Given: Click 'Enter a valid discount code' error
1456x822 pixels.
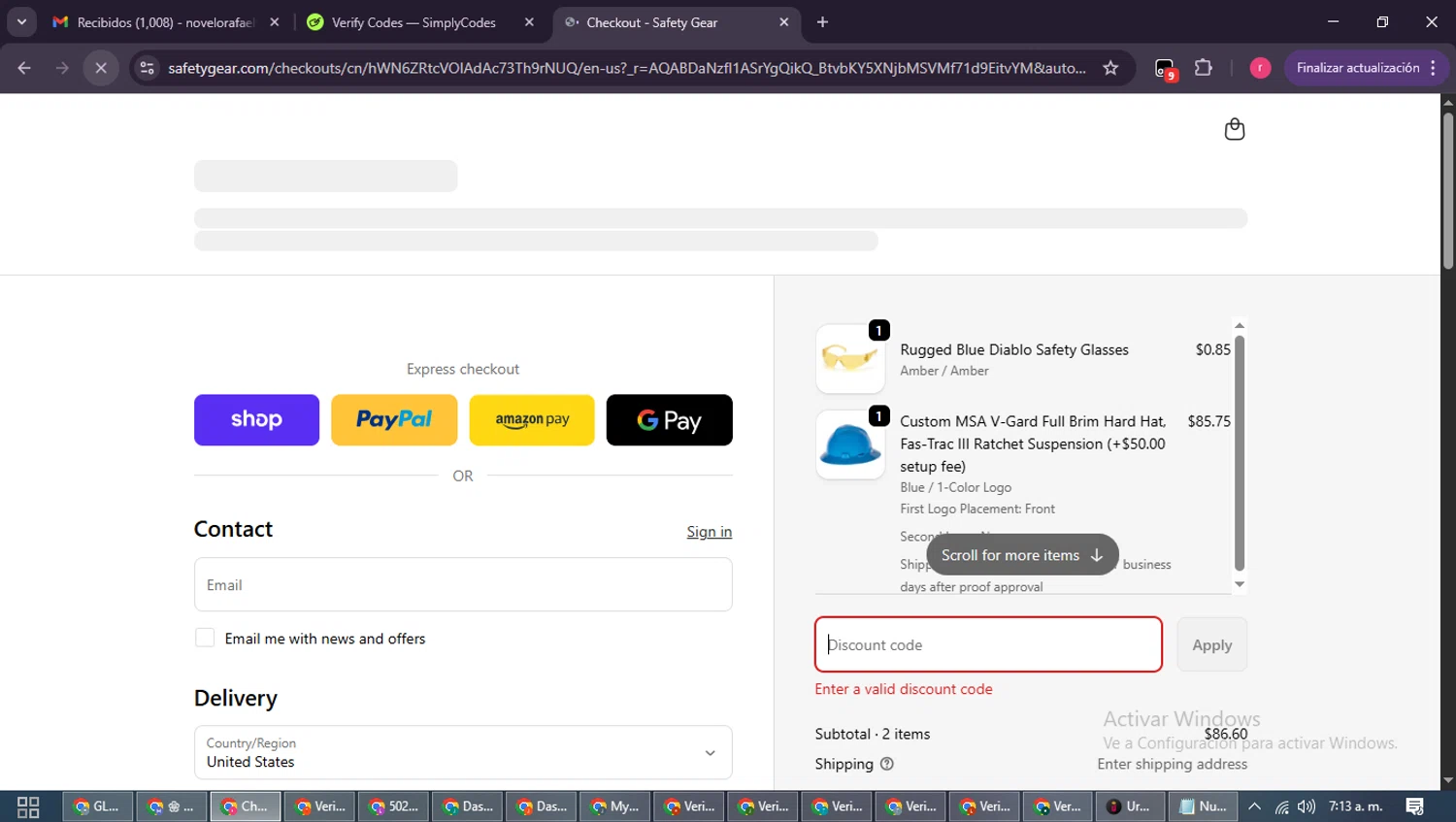Looking at the screenshot, I should 904,689.
